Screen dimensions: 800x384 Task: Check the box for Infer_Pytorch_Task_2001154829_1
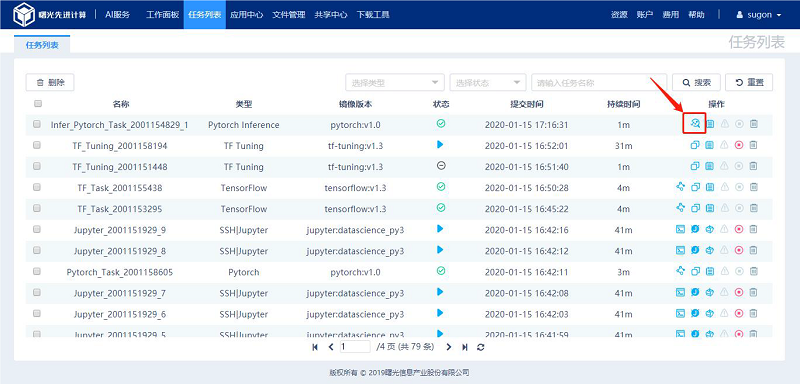(x=37, y=124)
